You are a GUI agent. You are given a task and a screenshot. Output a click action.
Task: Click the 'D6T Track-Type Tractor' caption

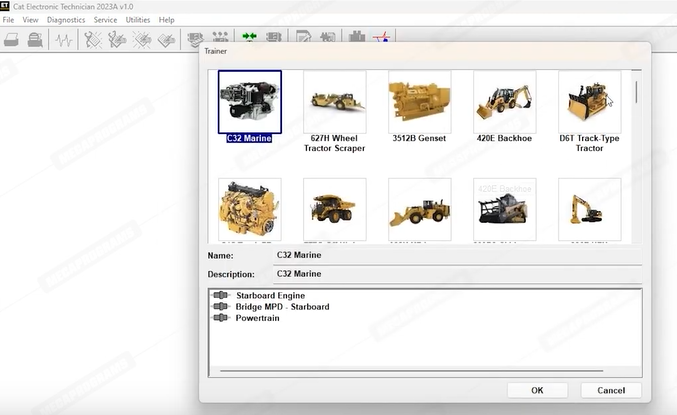coord(589,143)
